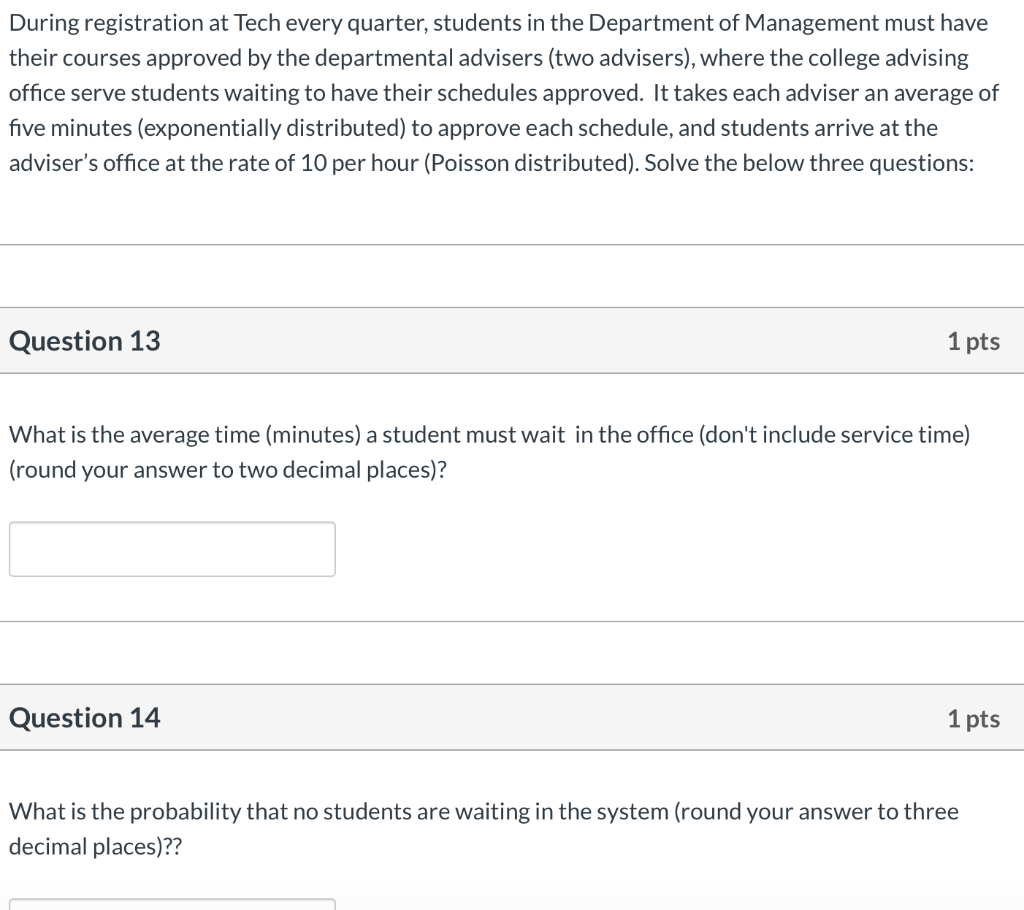Click the quiz introduction paragraph
This screenshot has height=910, width=1024.
point(500,92)
